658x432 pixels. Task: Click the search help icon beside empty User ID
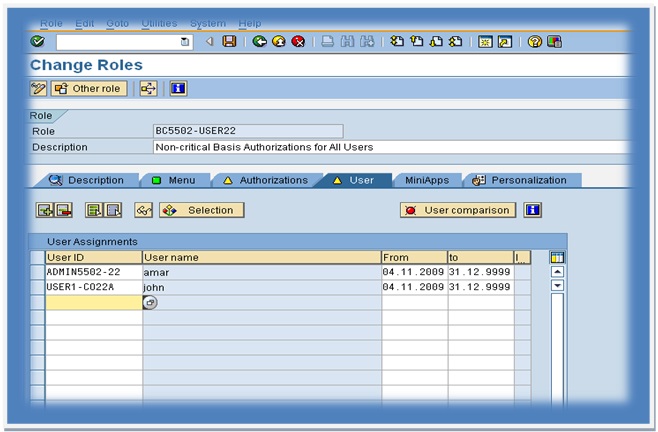click(x=150, y=302)
